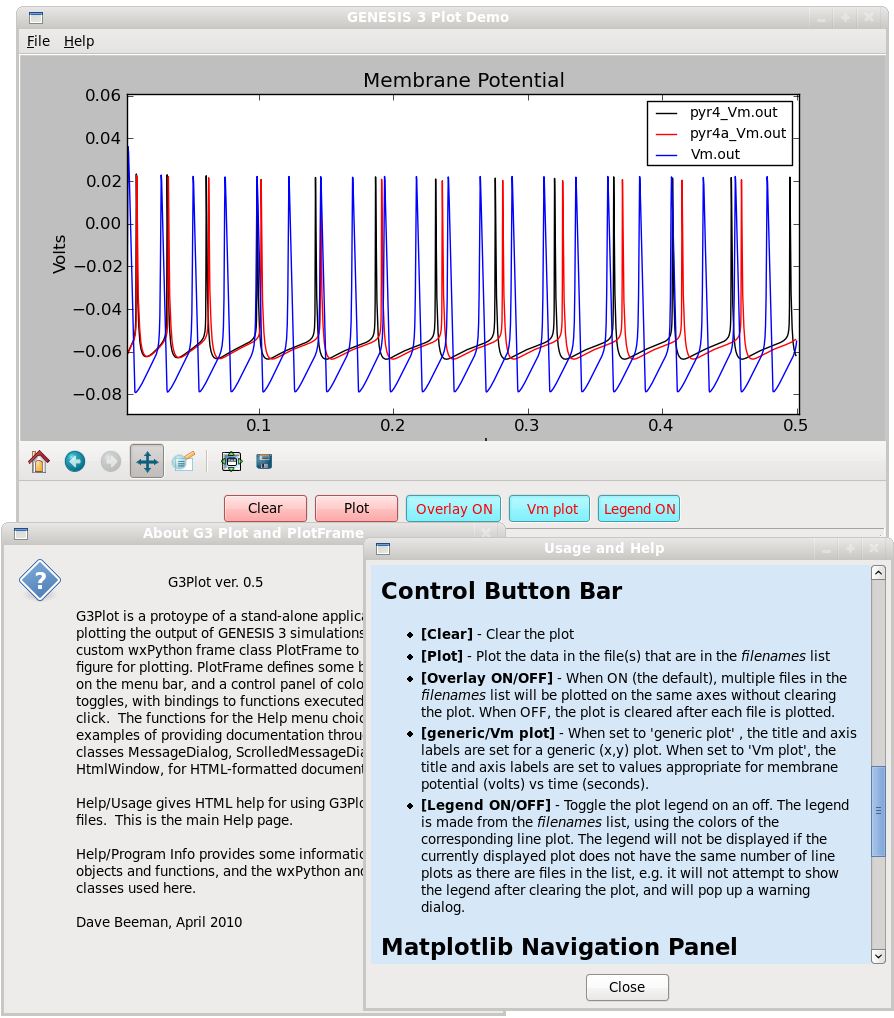This screenshot has width=894, height=1018.
Task: Click the bold '[Legend ON/OFF]' help term
Action: click(x=486, y=806)
